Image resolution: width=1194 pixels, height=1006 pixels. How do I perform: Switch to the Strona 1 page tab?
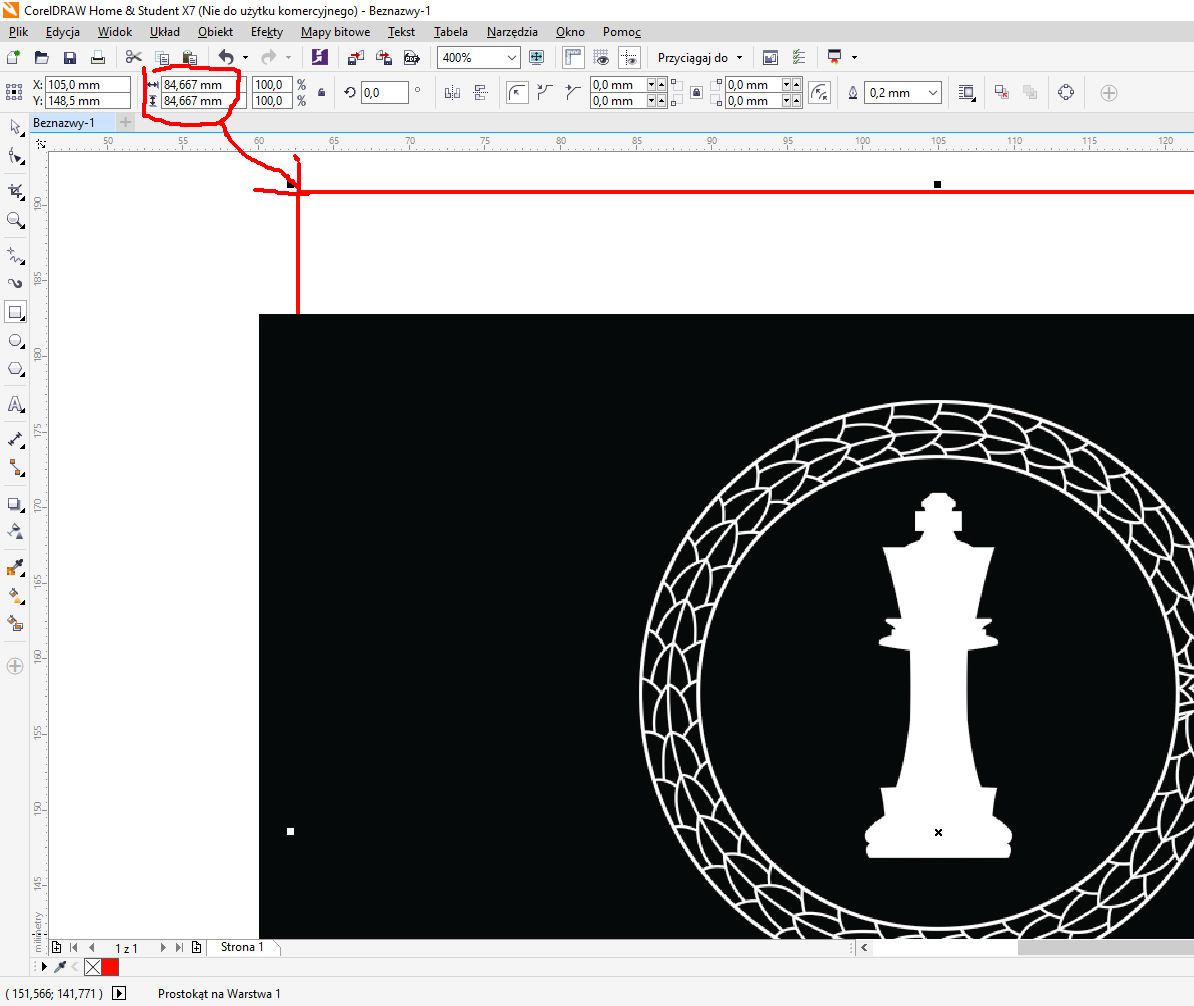tap(242, 947)
